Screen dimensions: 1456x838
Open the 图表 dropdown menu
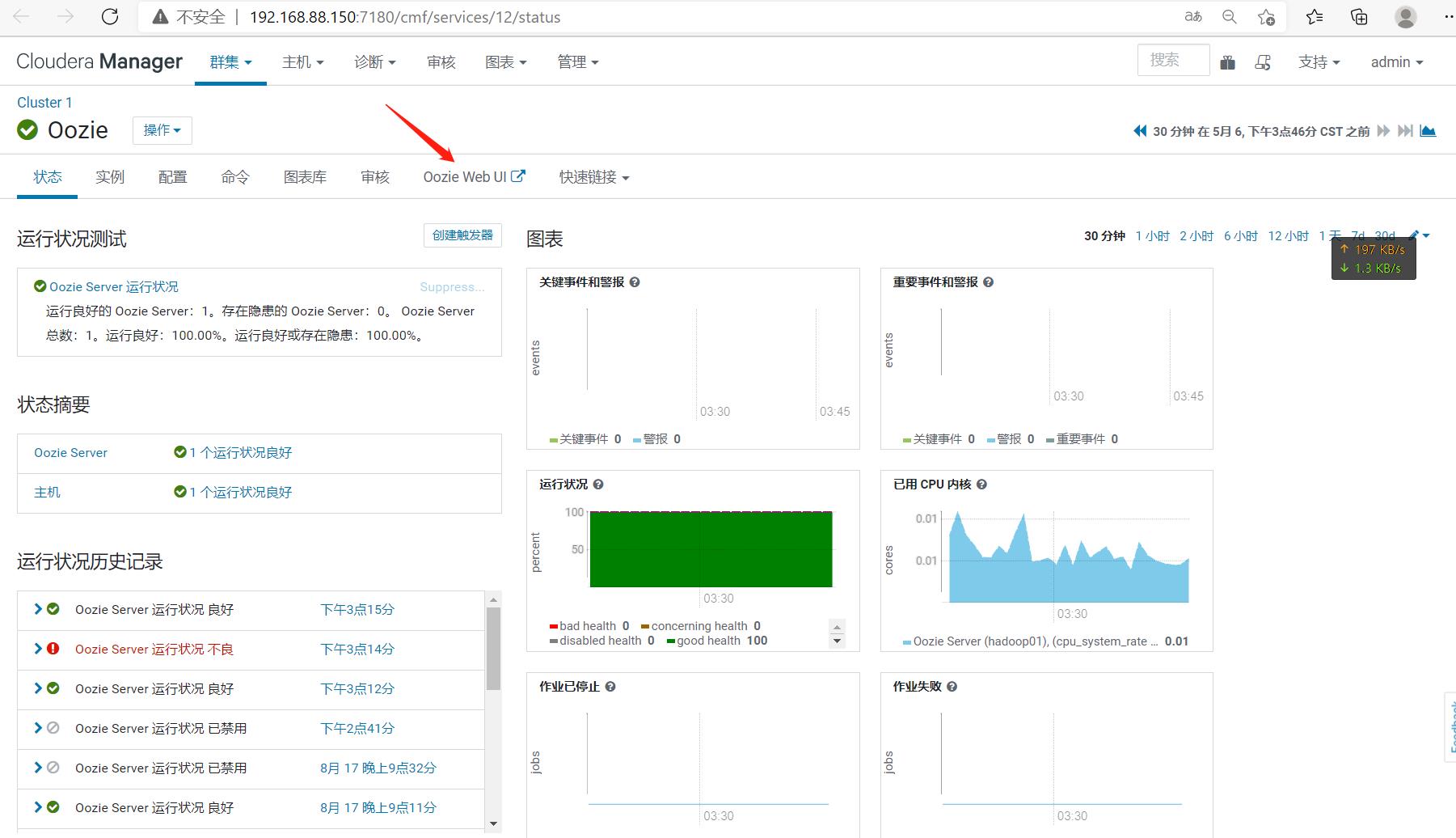tap(506, 62)
